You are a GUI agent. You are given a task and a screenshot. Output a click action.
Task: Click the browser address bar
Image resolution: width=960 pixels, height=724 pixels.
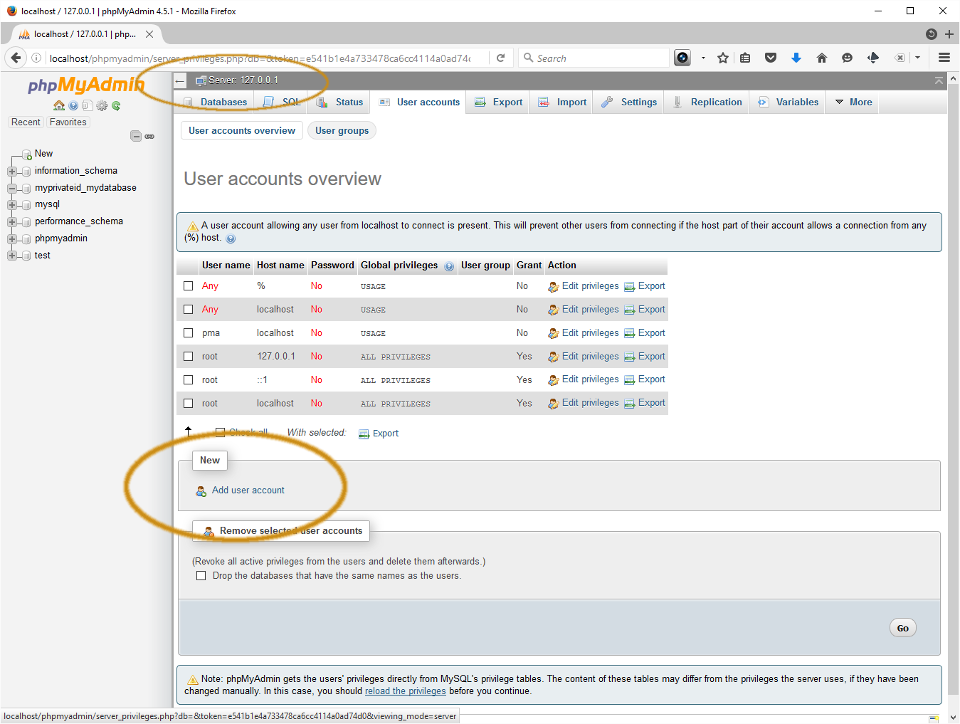pos(260,58)
